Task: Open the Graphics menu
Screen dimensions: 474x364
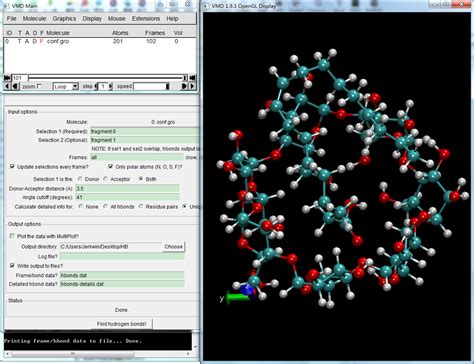Action: [x=64, y=19]
